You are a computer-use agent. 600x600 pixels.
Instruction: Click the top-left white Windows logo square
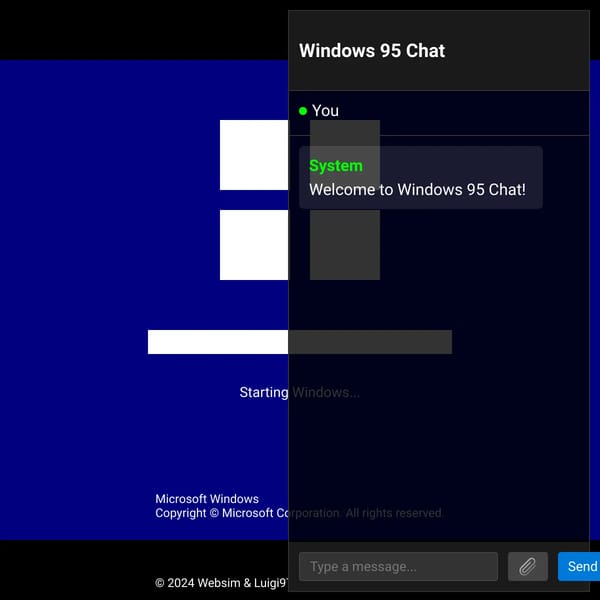(254, 155)
